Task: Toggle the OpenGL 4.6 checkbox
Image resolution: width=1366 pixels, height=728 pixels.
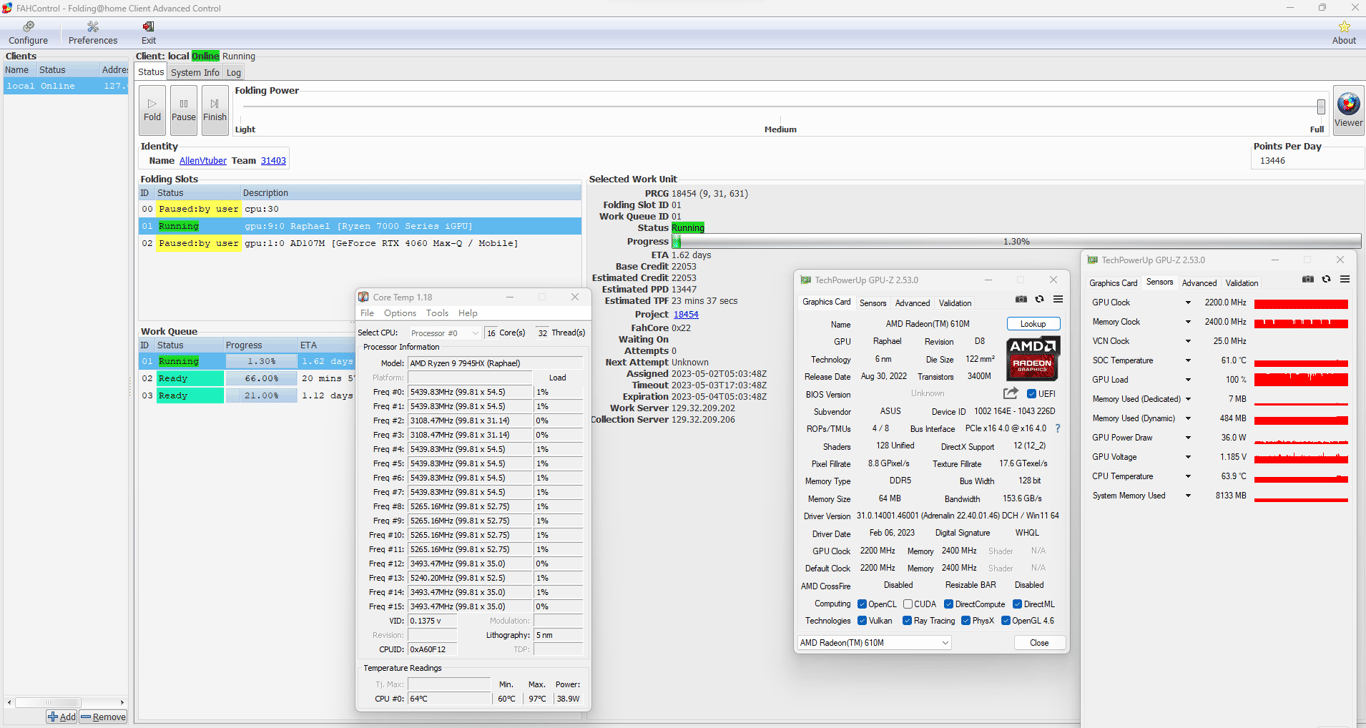Action: coord(1005,621)
